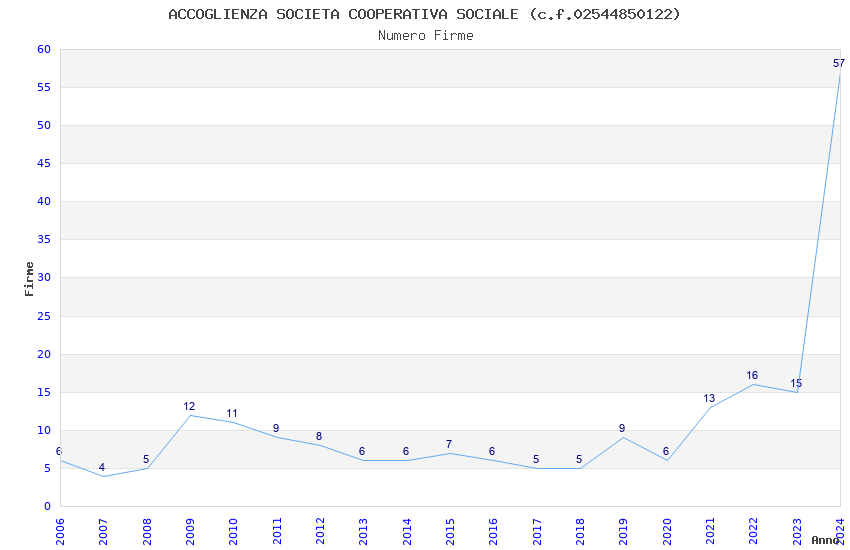
Task: Click the 2022 peak label 16
Action: [x=752, y=376]
